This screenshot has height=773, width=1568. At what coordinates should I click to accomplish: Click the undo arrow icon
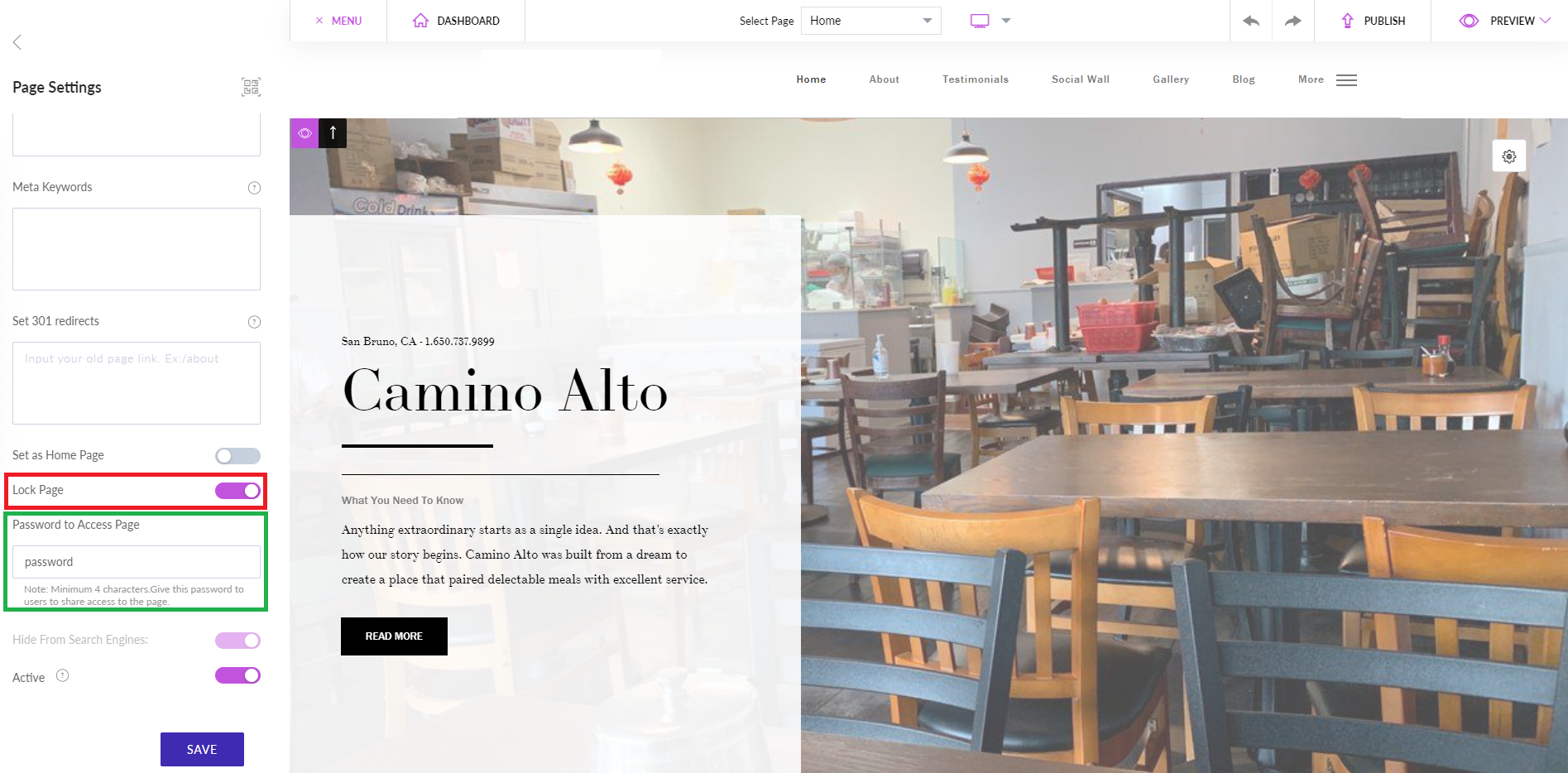pos(1251,21)
